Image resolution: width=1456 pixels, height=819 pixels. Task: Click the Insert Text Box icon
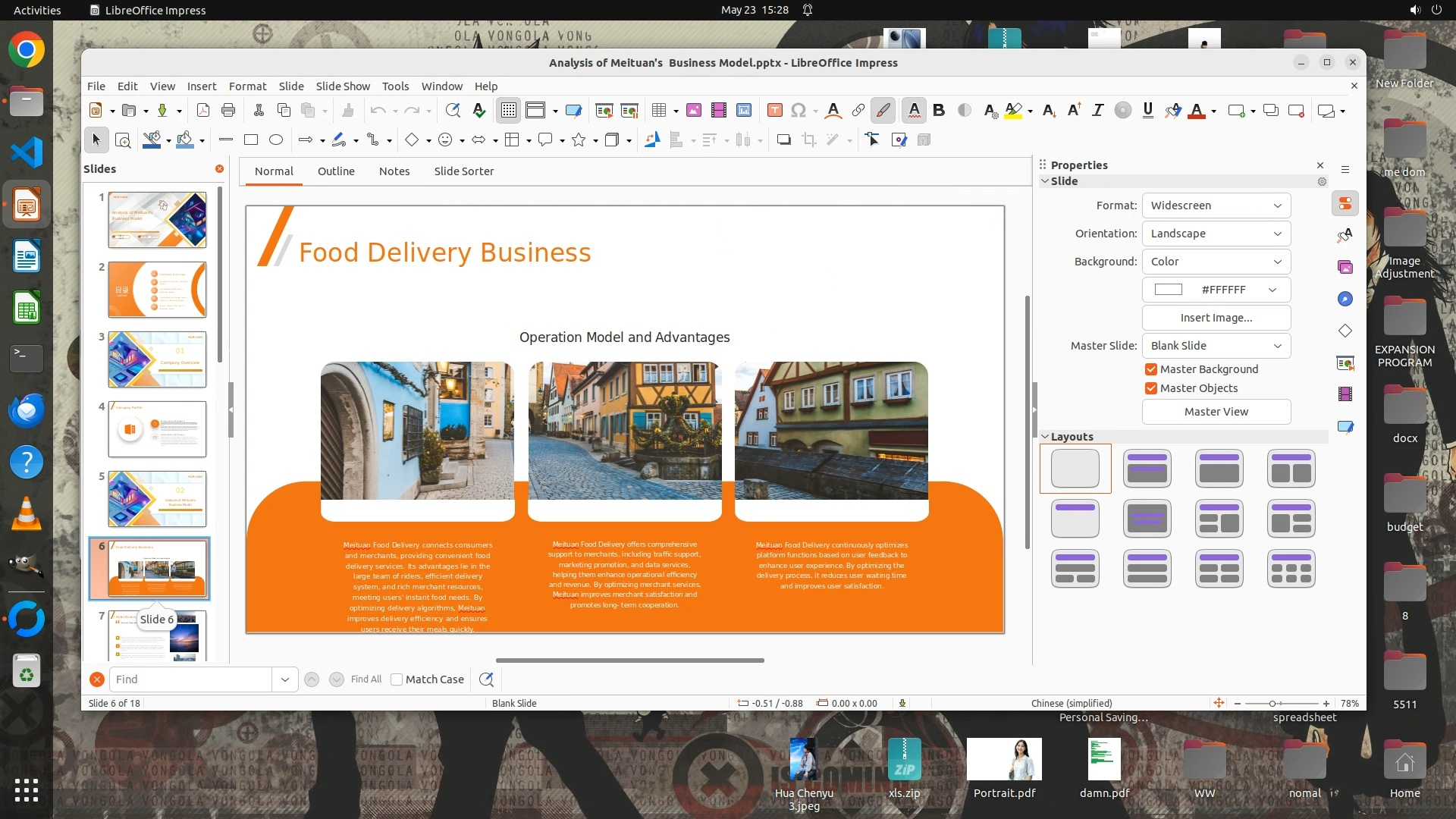click(774, 111)
